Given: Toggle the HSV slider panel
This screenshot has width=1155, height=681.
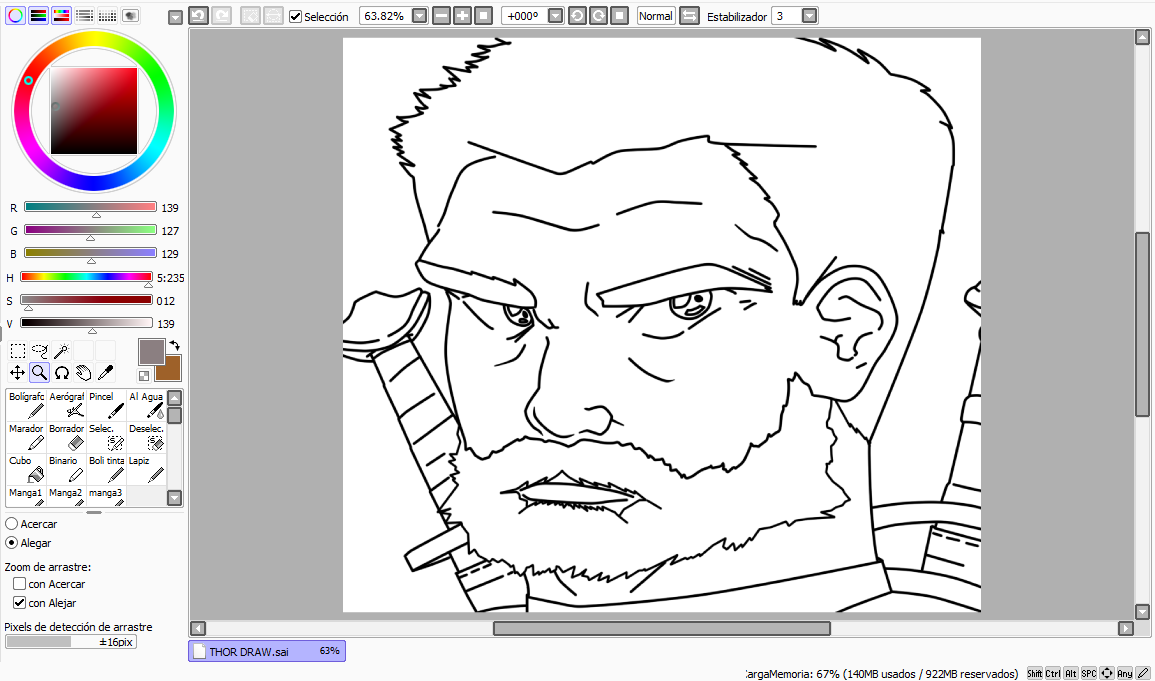Looking at the screenshot, I should click(61, 15).
